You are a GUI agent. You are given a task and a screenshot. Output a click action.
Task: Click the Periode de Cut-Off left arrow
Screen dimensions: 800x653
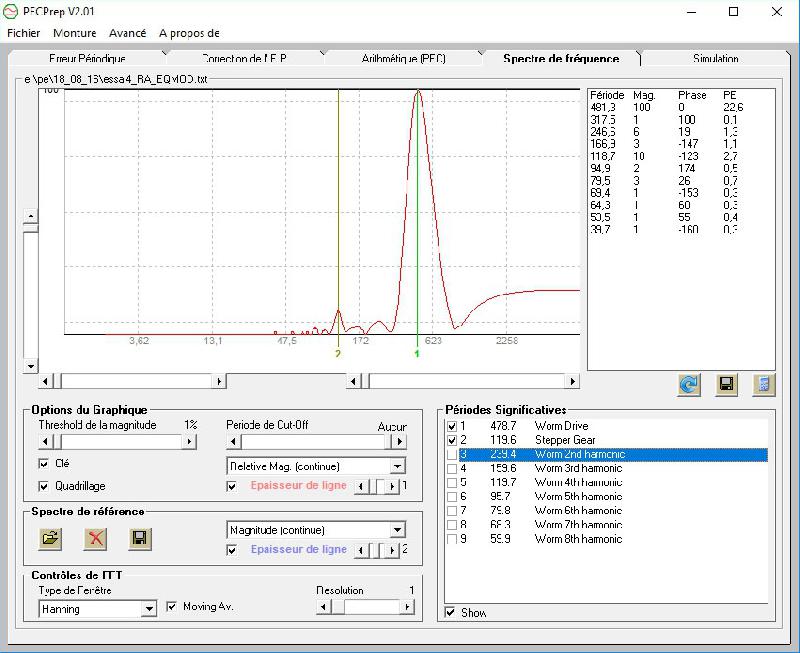tap(233, 441)
